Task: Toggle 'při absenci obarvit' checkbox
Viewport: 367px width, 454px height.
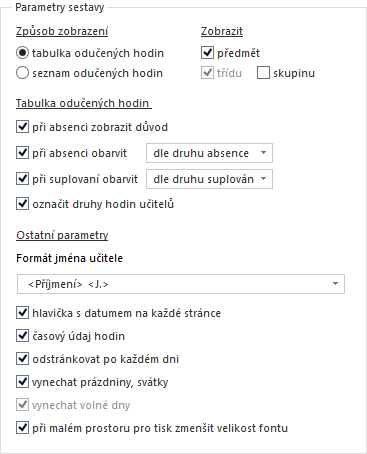Action: 22,153
